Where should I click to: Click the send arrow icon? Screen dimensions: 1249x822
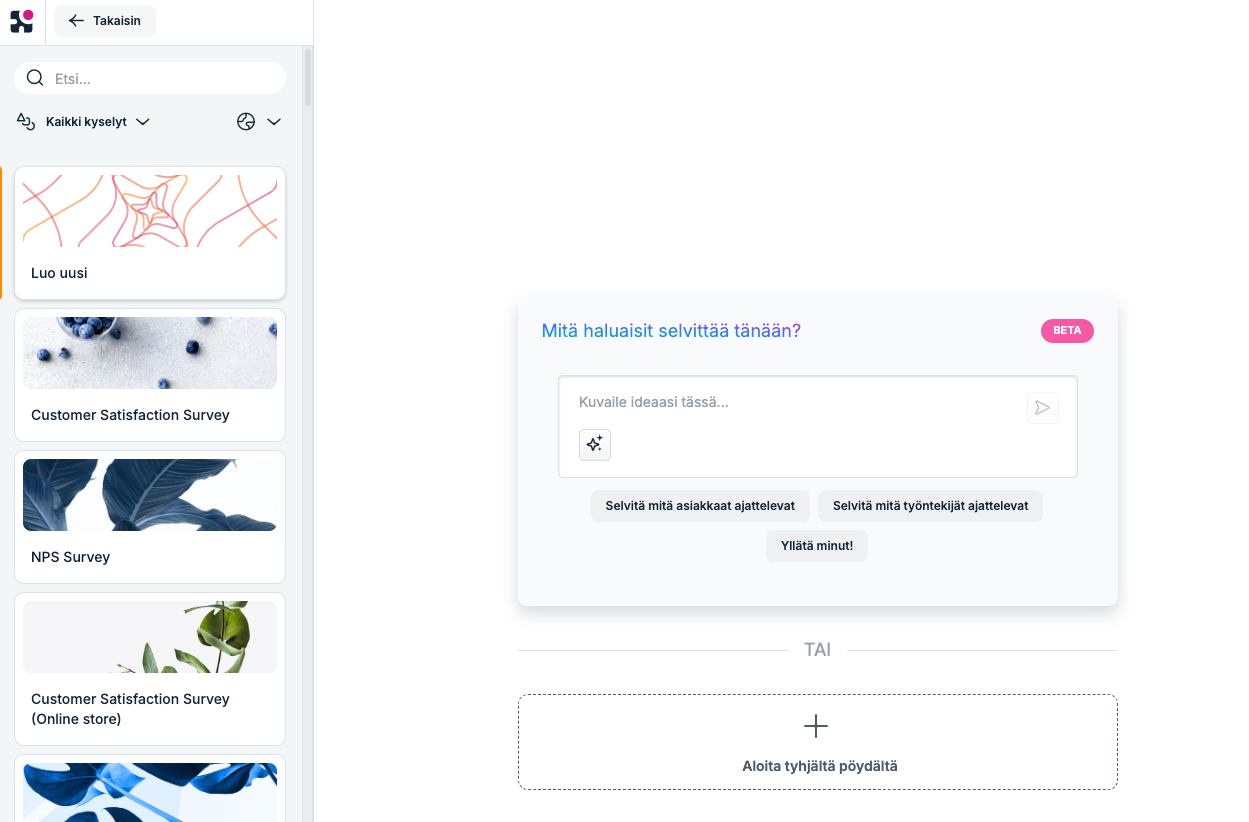(1043, 408)
